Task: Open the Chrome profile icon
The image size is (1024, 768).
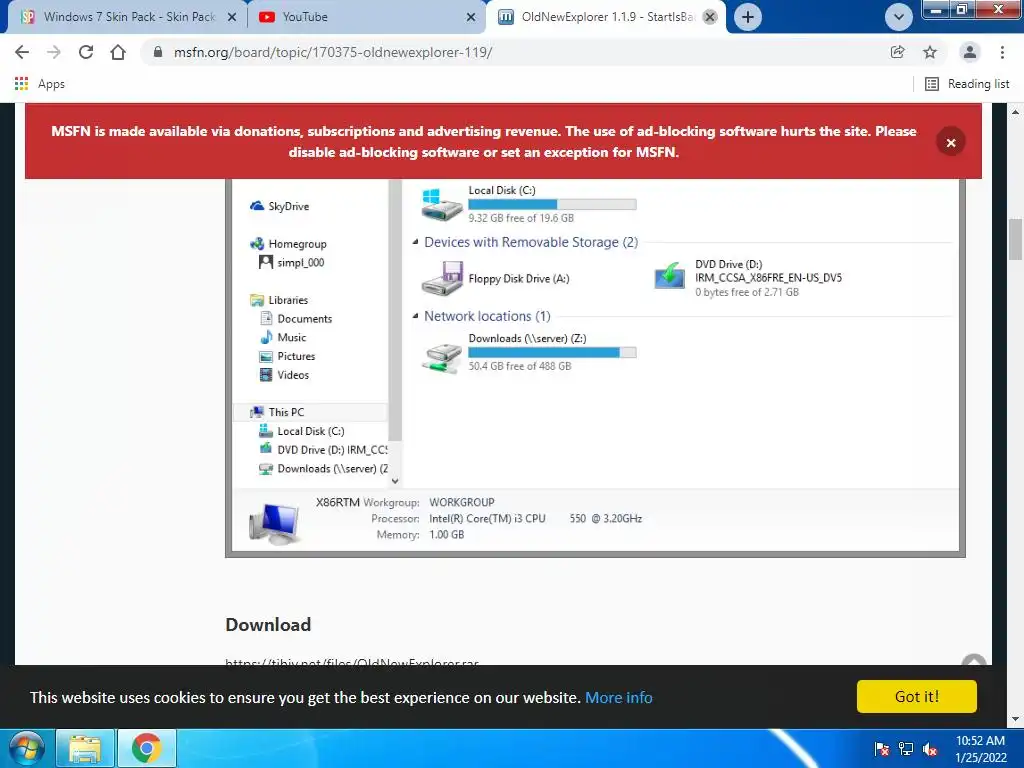Action: [970, 52]
